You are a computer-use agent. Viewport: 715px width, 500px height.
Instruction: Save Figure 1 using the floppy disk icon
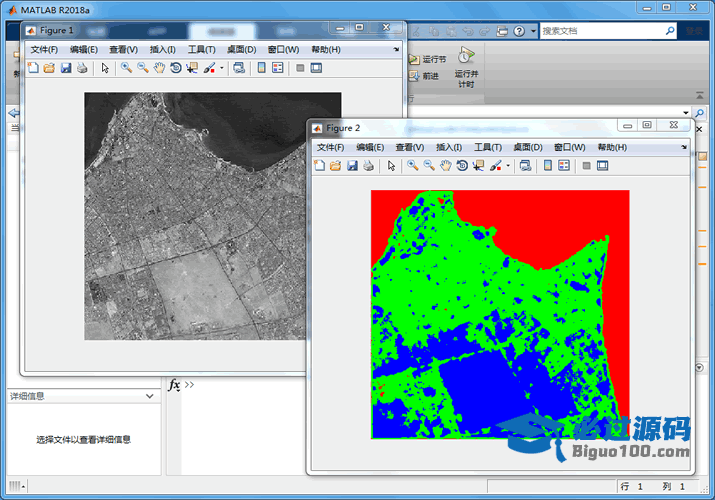pyautogui.click(x=66, y=68)
